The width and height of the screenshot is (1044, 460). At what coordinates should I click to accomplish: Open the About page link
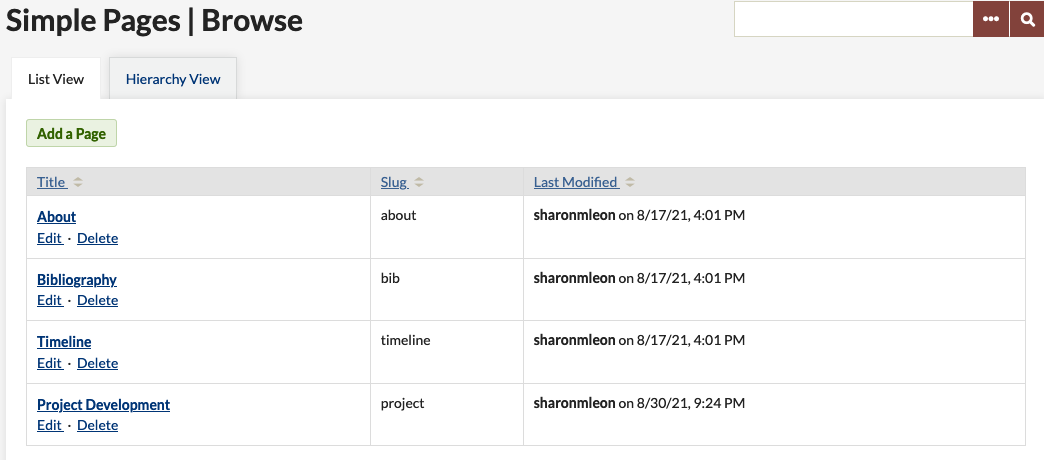click(x=57, y=216)
